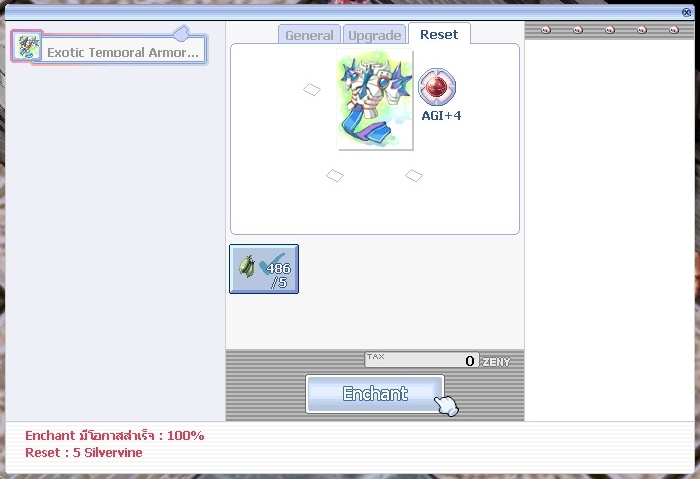
Task: Click the AGI+4 text label
Action: (441, 116)
